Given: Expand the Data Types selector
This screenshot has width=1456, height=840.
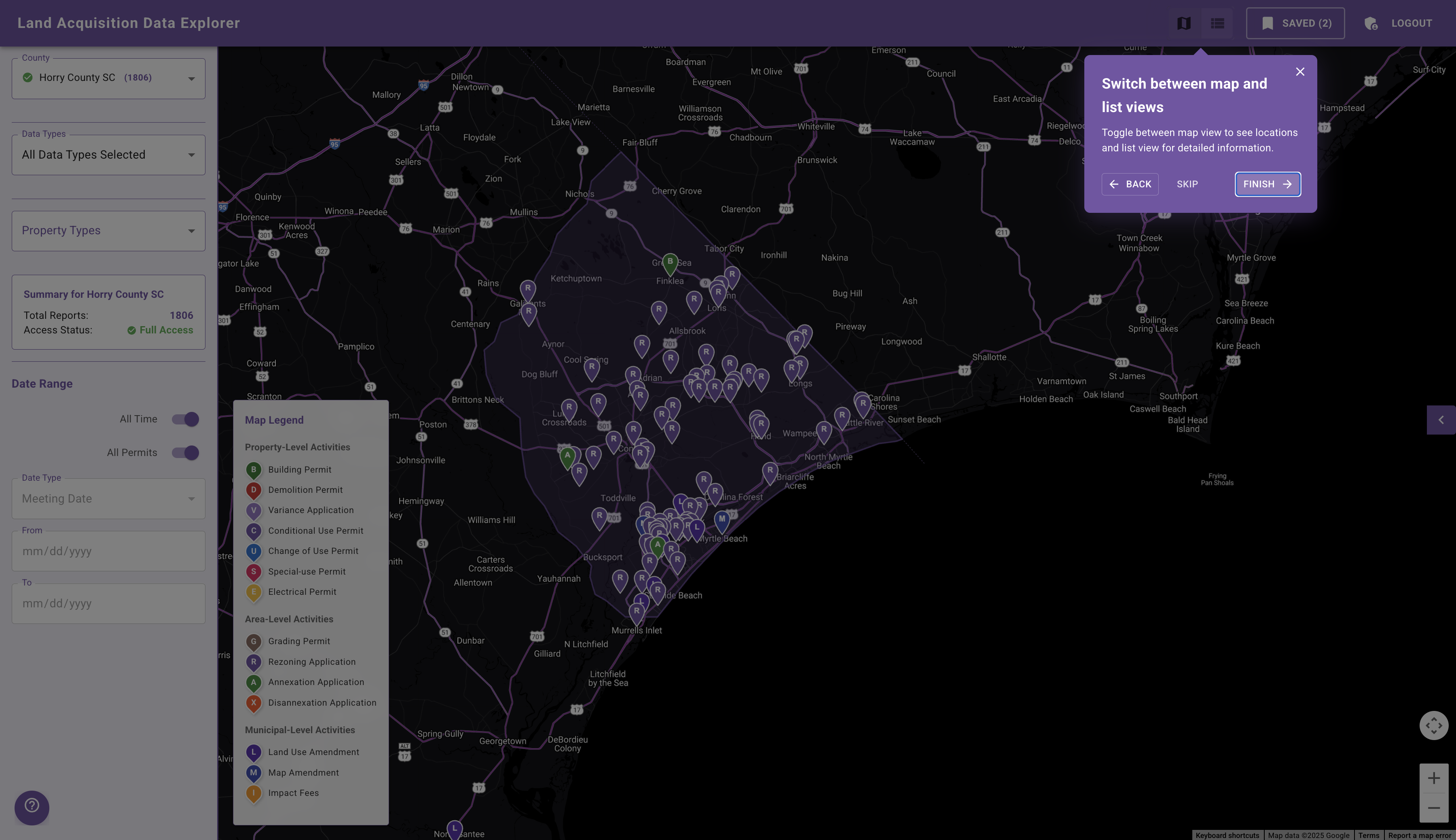Looking at the screenshot, I should pyautogui.click(x=108, y=155).
